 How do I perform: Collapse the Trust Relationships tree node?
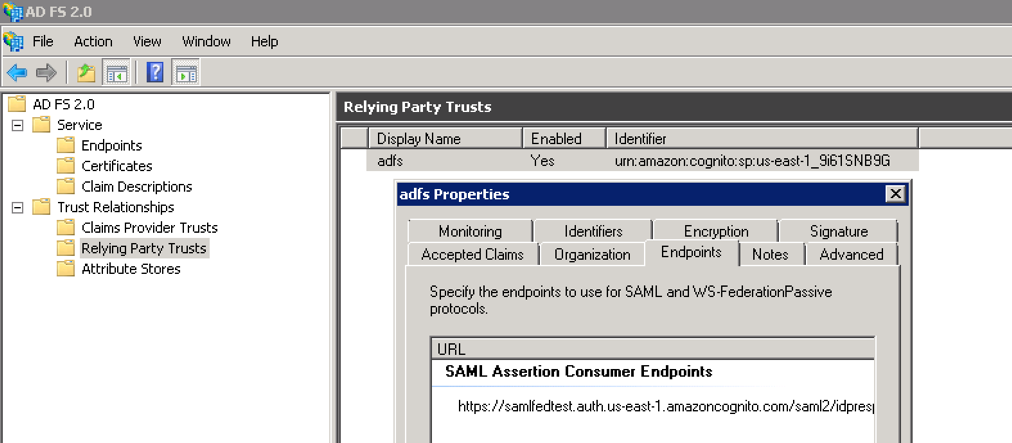17,207
